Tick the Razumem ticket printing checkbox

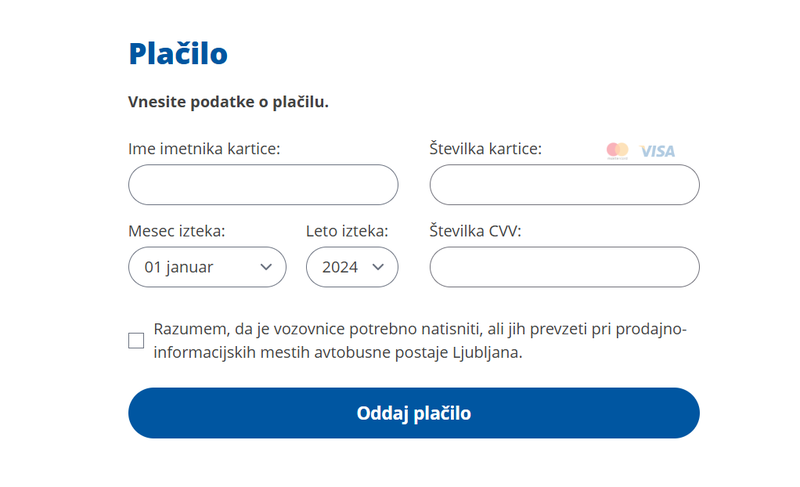[136, 341]
